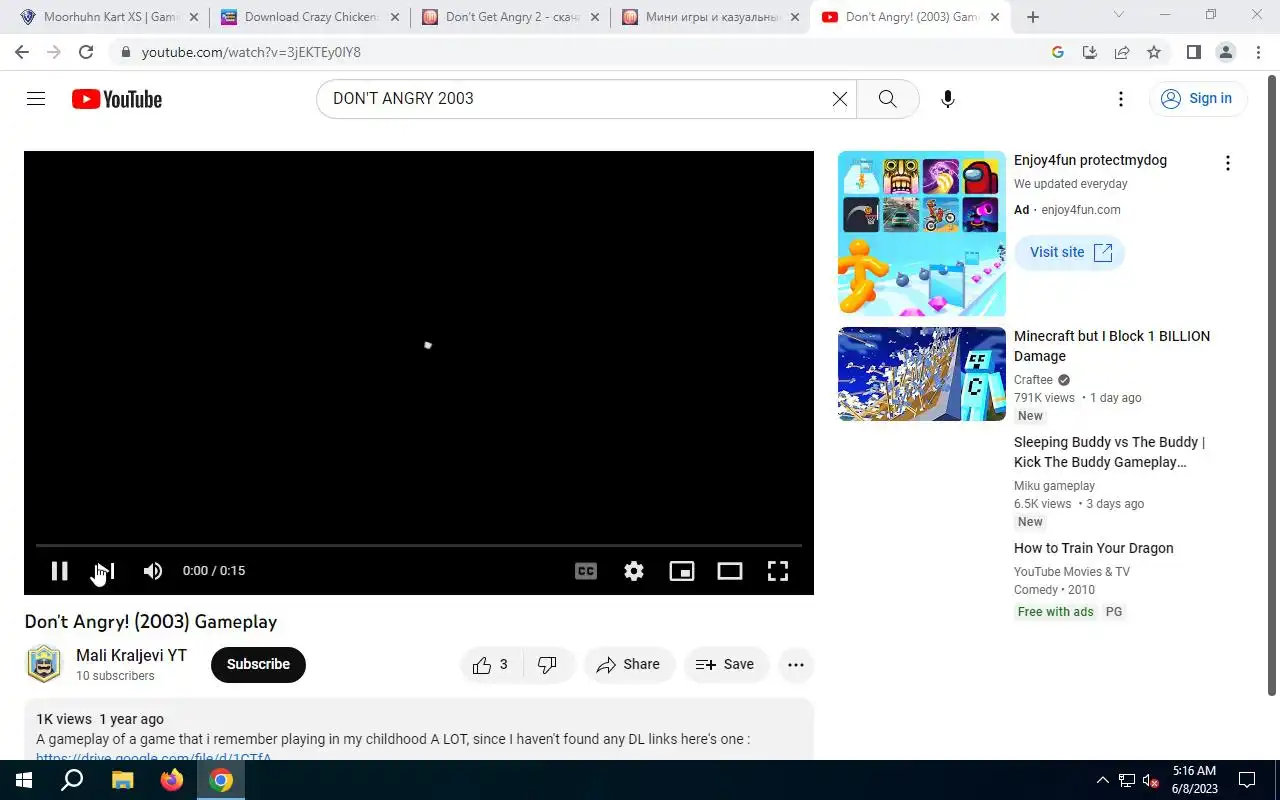Switch to Download Crazy Chicken tab
The width and height of the screenshot is (1280, 800).
click(310, 17)
